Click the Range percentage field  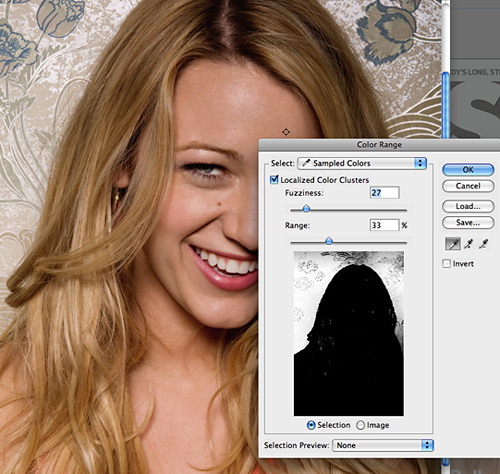click(x=384, y=225)
